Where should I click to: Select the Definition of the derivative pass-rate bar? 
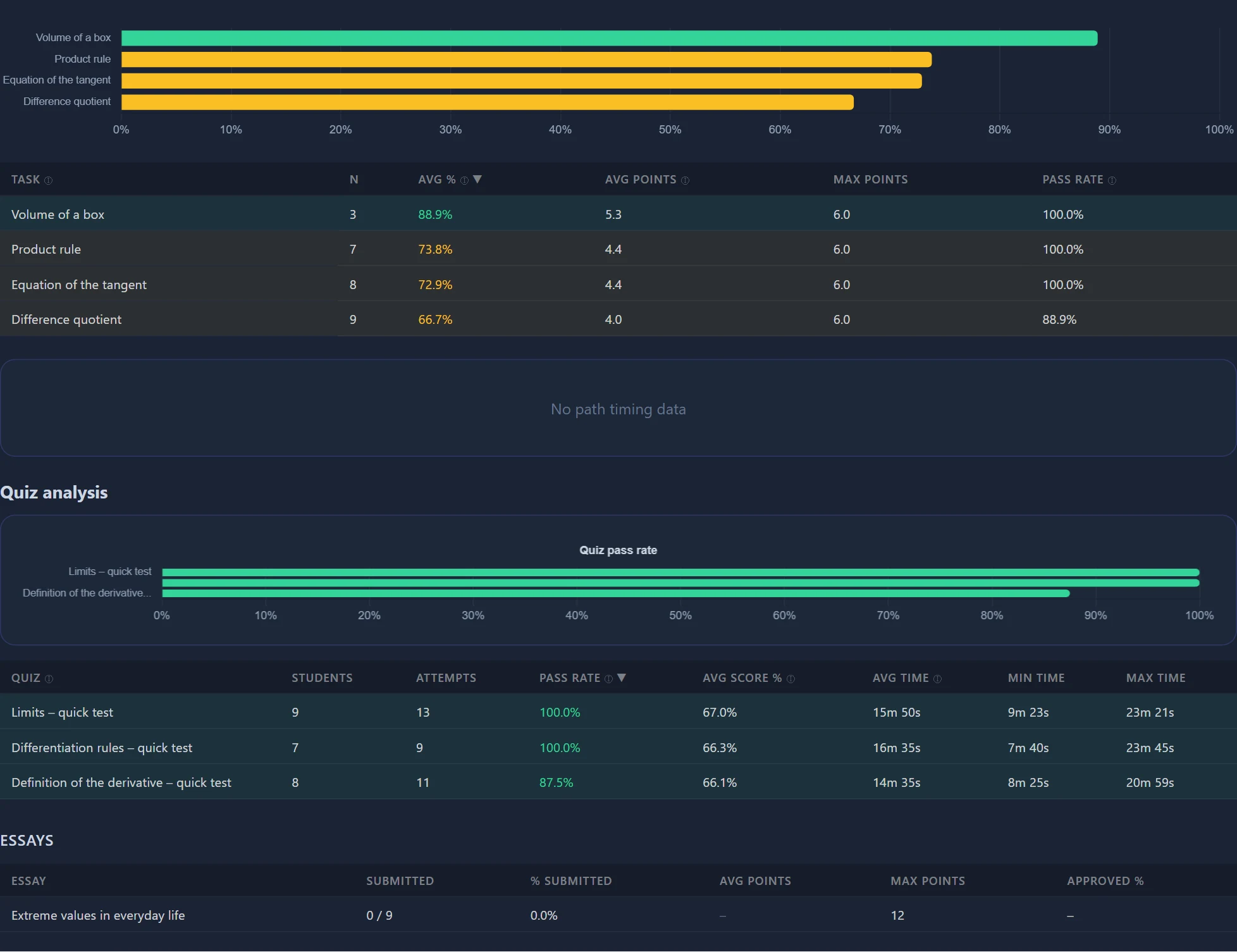point(615,593)
